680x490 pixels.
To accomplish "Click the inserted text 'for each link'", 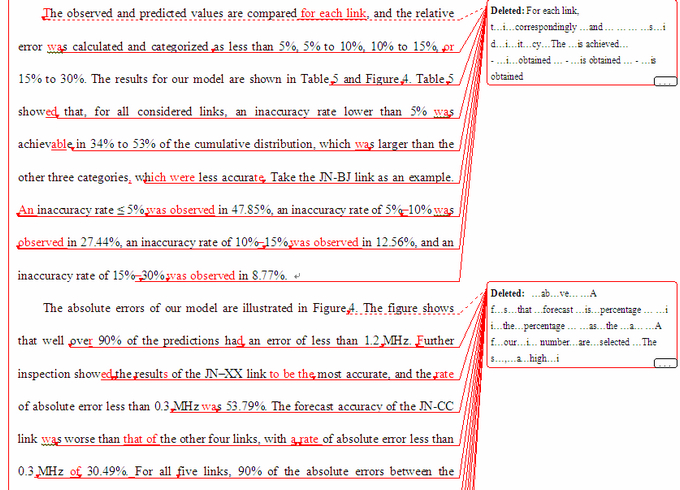I will click(335, 14).
